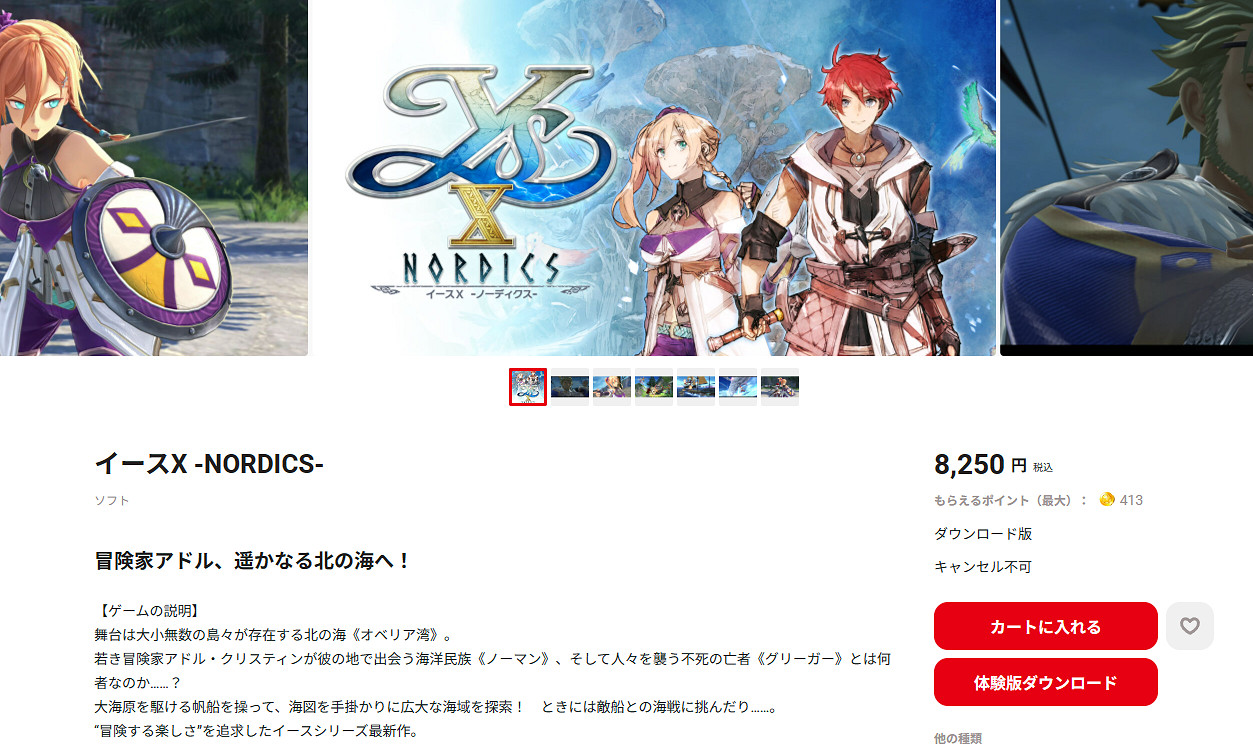Open the third screenshot thumbnail
The height and width of the screenshot is (750, 1253).
(x=612, y=387)
